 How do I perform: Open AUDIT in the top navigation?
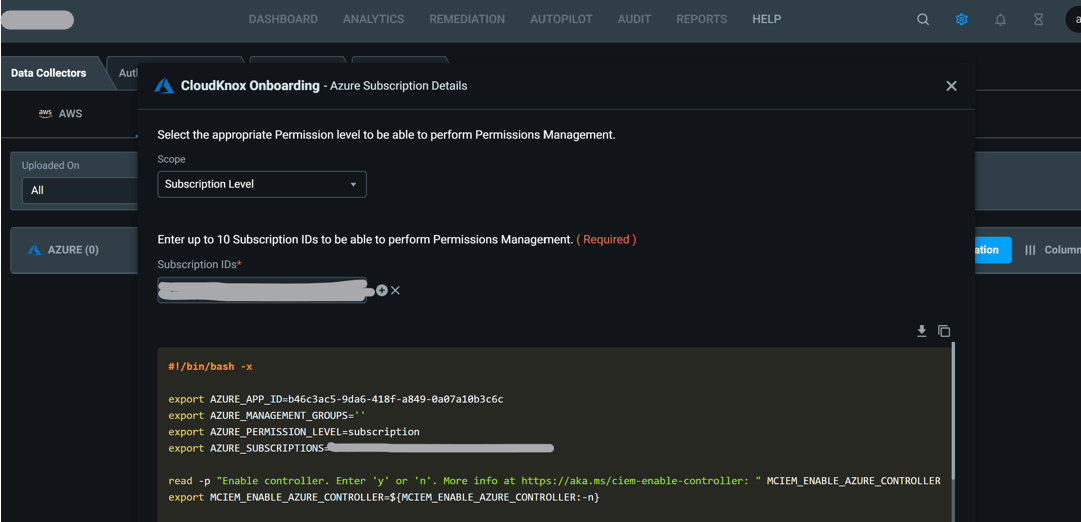click(634, 19)
